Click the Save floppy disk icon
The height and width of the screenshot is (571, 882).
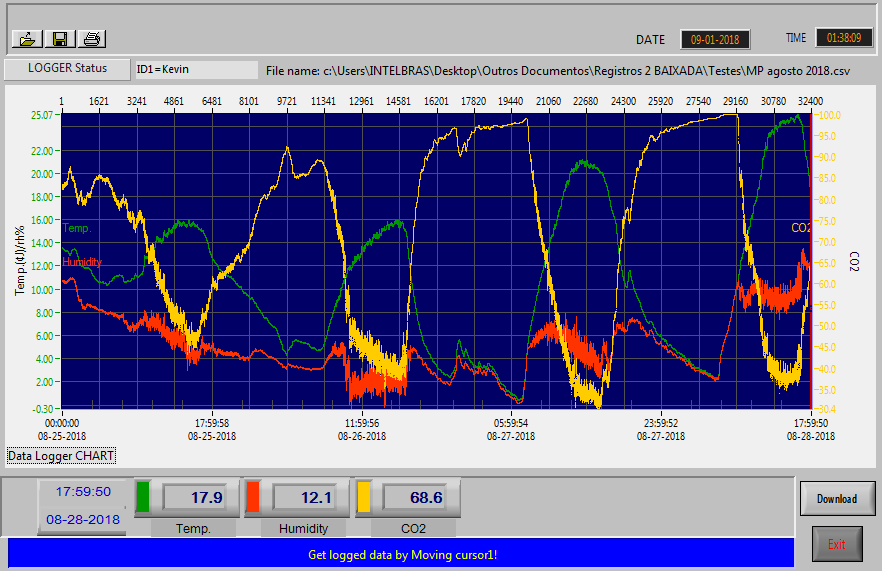point(60,39)
